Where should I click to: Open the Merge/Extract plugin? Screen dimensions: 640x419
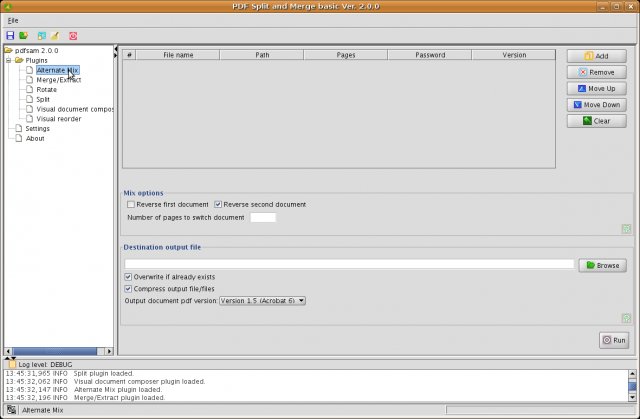click(59, 80)
